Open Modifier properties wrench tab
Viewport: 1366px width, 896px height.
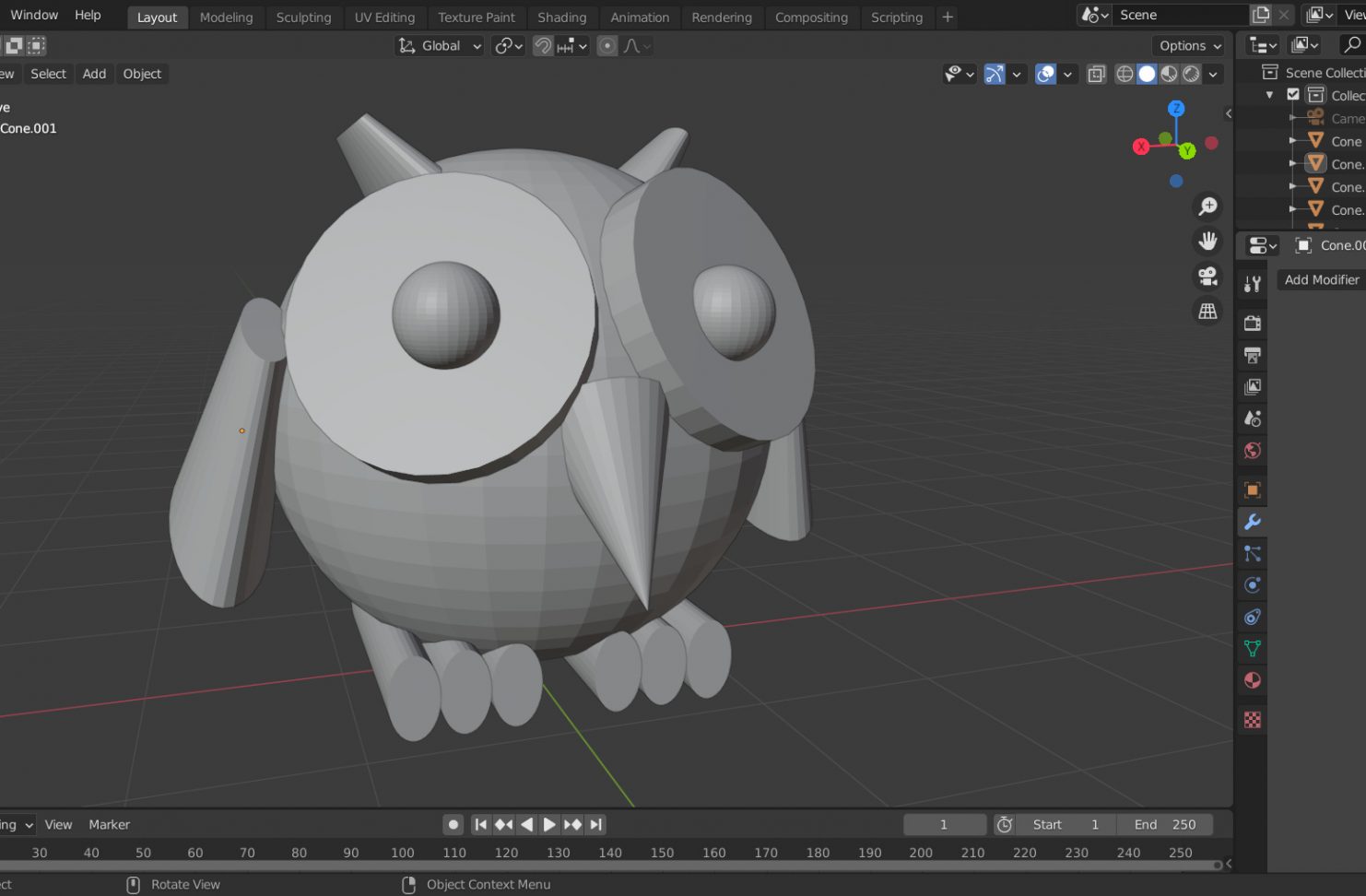1252,522
